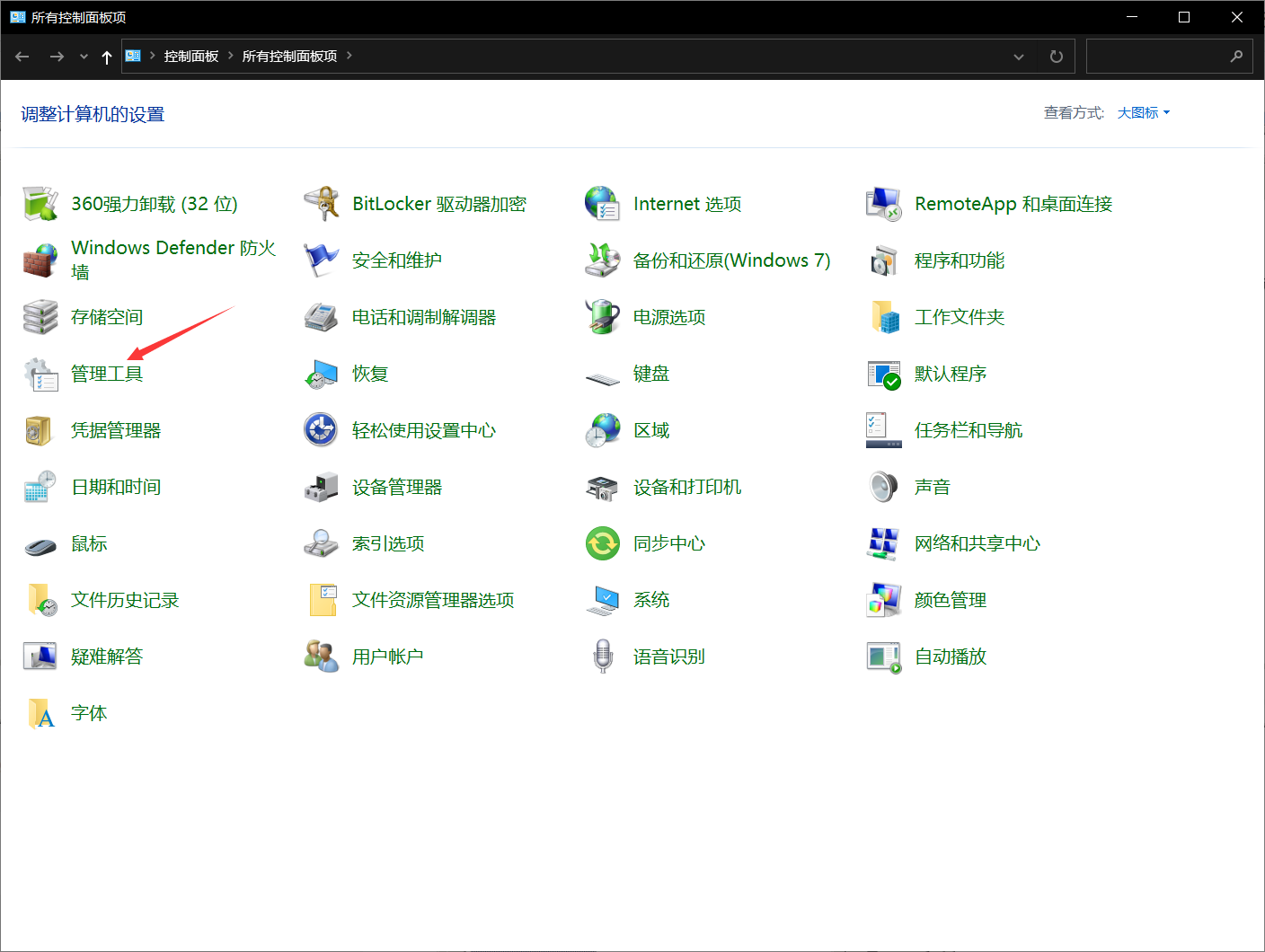Image resolution: width=1265 pixels, height=952 pixels.
Task: Open the 管理工具 icon
Action: click(x=40, y=374)
